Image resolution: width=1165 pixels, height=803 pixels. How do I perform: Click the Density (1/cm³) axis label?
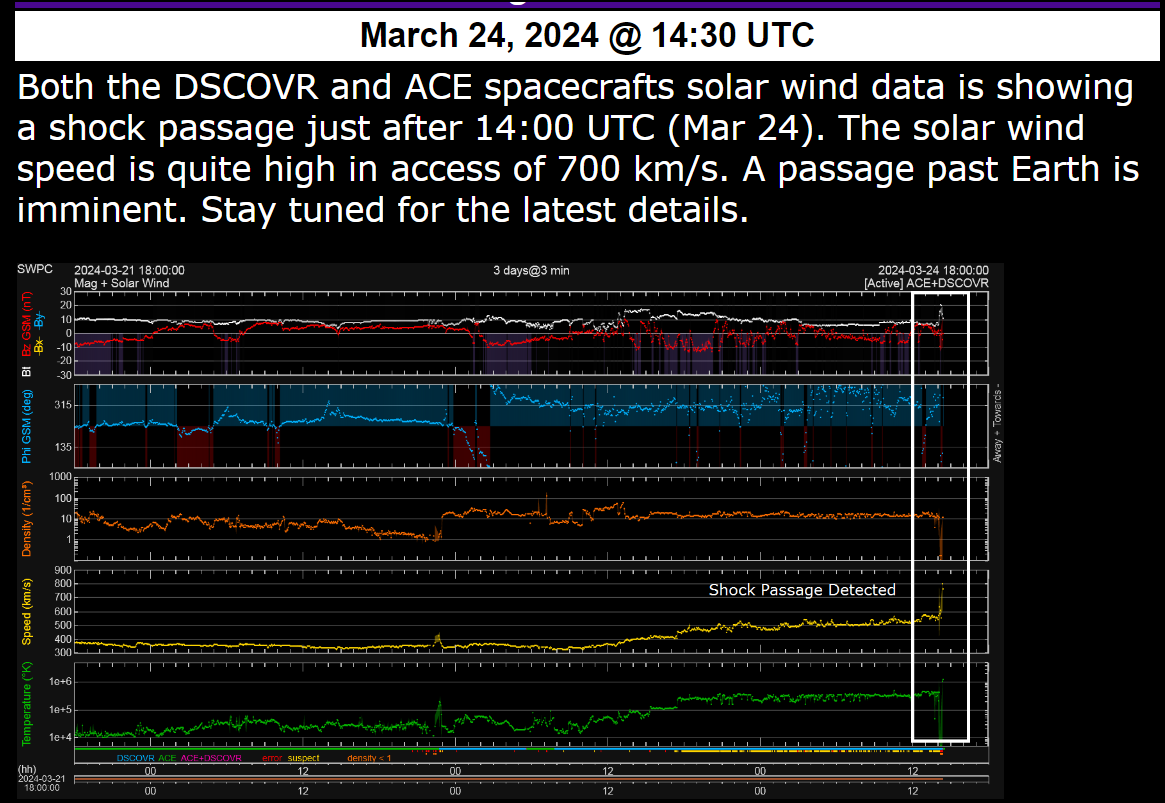(27, 518)
